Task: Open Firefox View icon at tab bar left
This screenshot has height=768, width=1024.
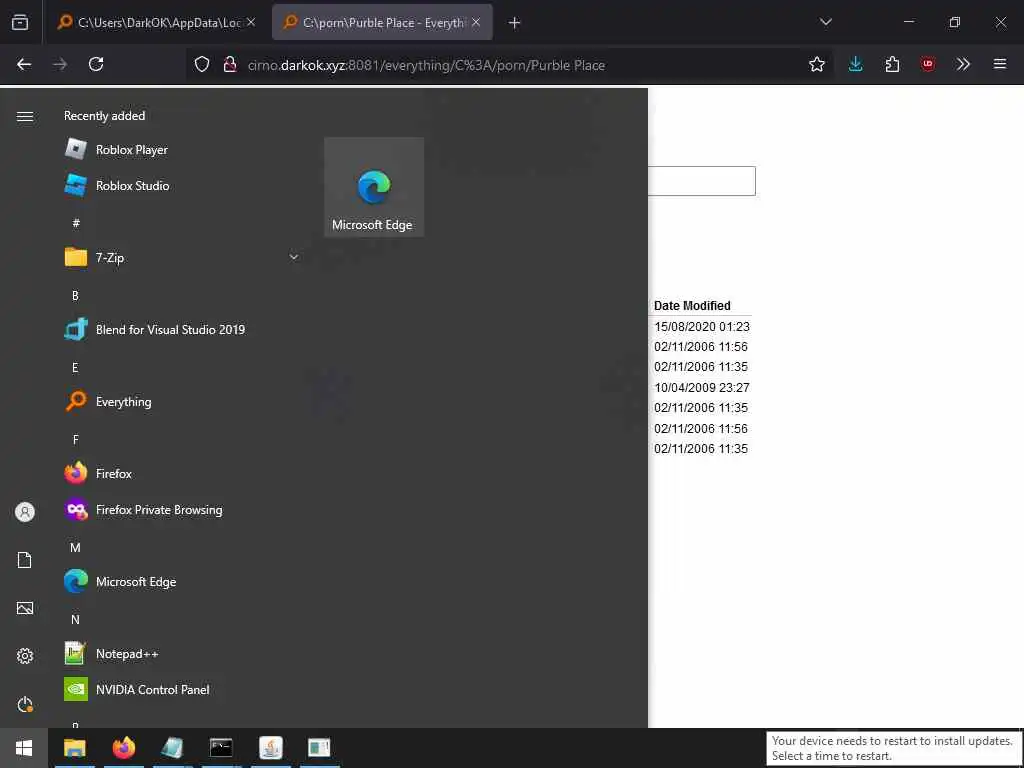Action: pyautogui.click(x=20, y=22)
